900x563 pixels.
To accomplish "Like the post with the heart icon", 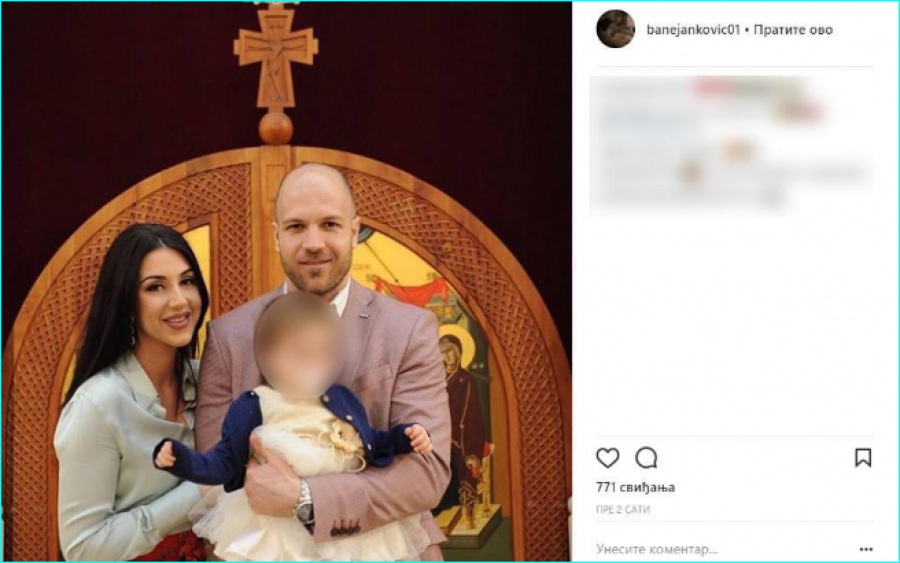I will coord(607,458).
